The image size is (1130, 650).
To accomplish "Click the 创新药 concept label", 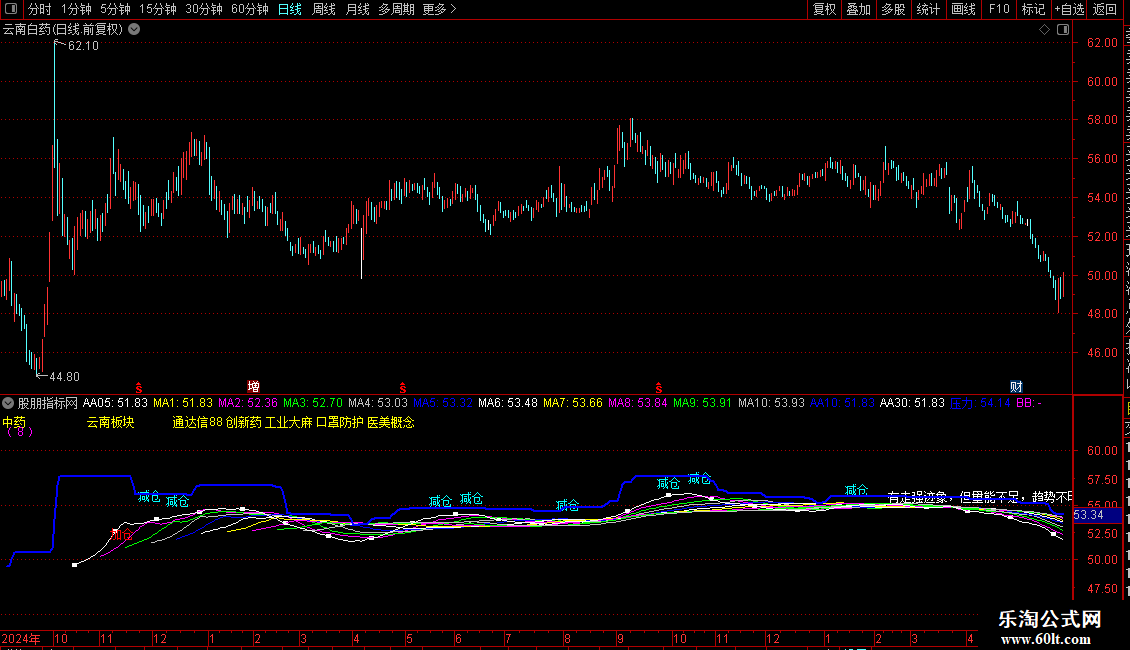I will (x=244, y=422).
